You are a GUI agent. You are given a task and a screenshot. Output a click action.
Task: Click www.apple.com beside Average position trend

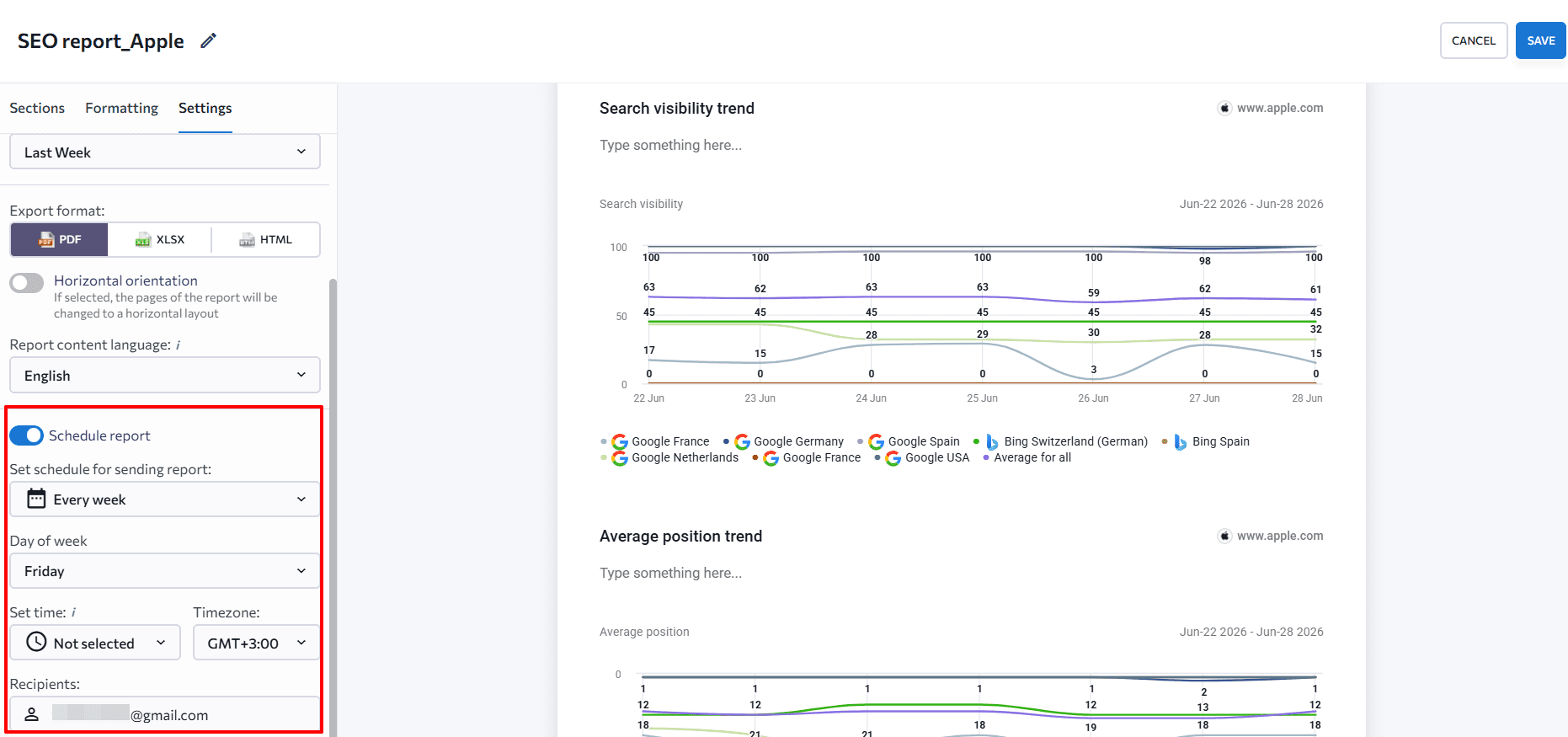(x=1280, y=536)
